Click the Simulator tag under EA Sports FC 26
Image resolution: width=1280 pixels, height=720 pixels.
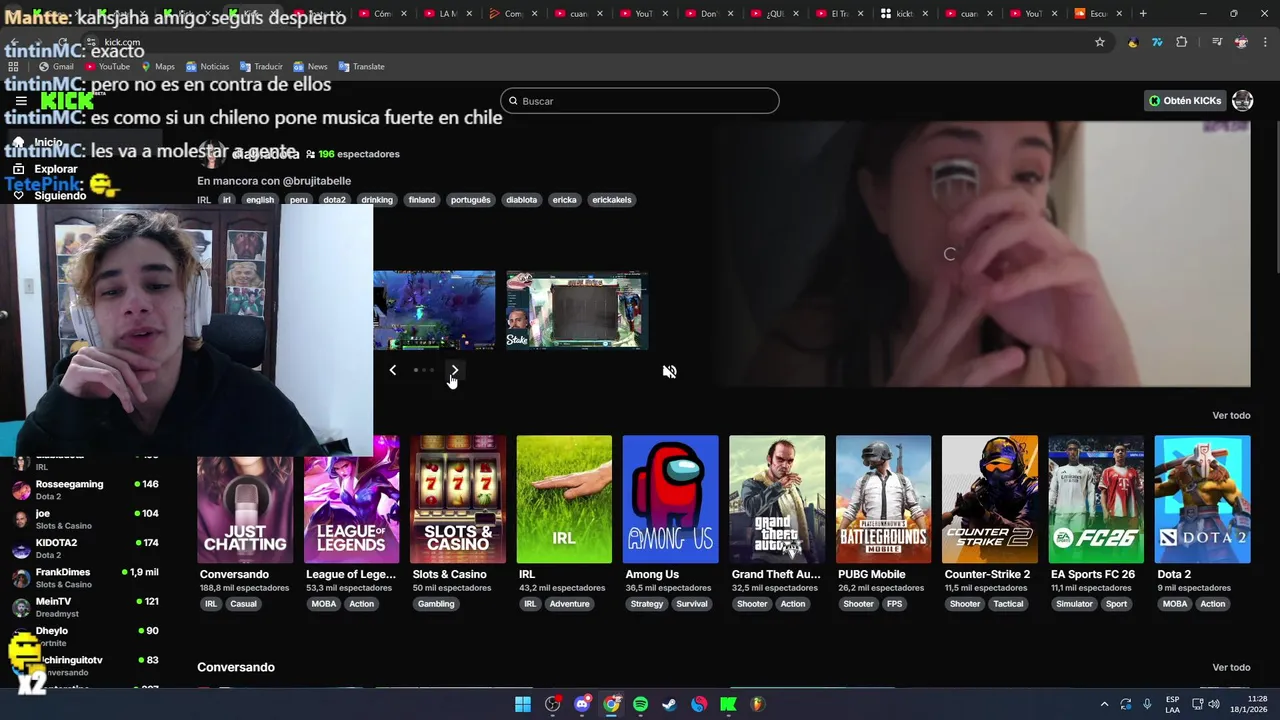(x=1075, y=604)
